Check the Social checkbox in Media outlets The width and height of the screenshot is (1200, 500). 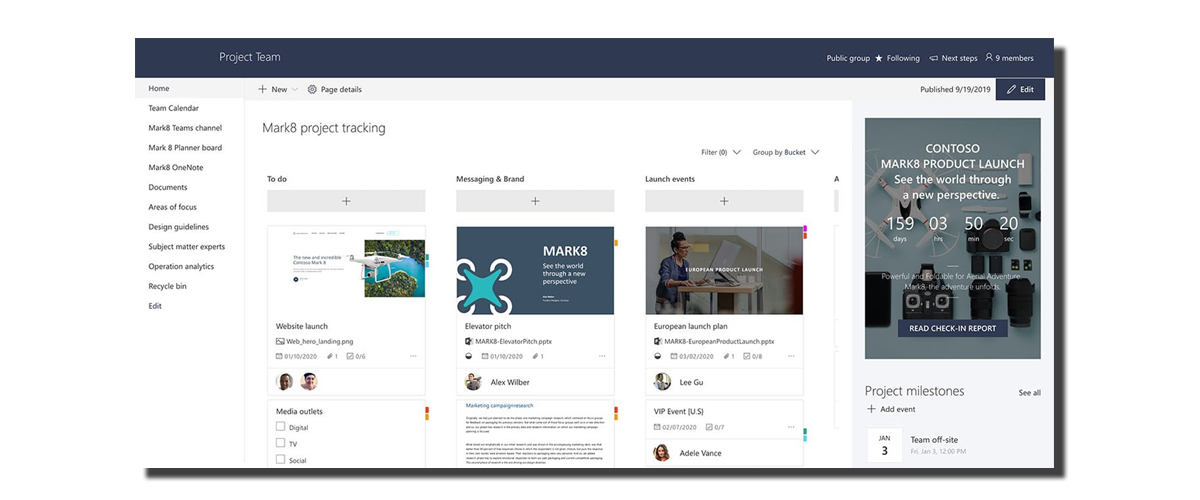pyautogui.click(x=280, y=460)
